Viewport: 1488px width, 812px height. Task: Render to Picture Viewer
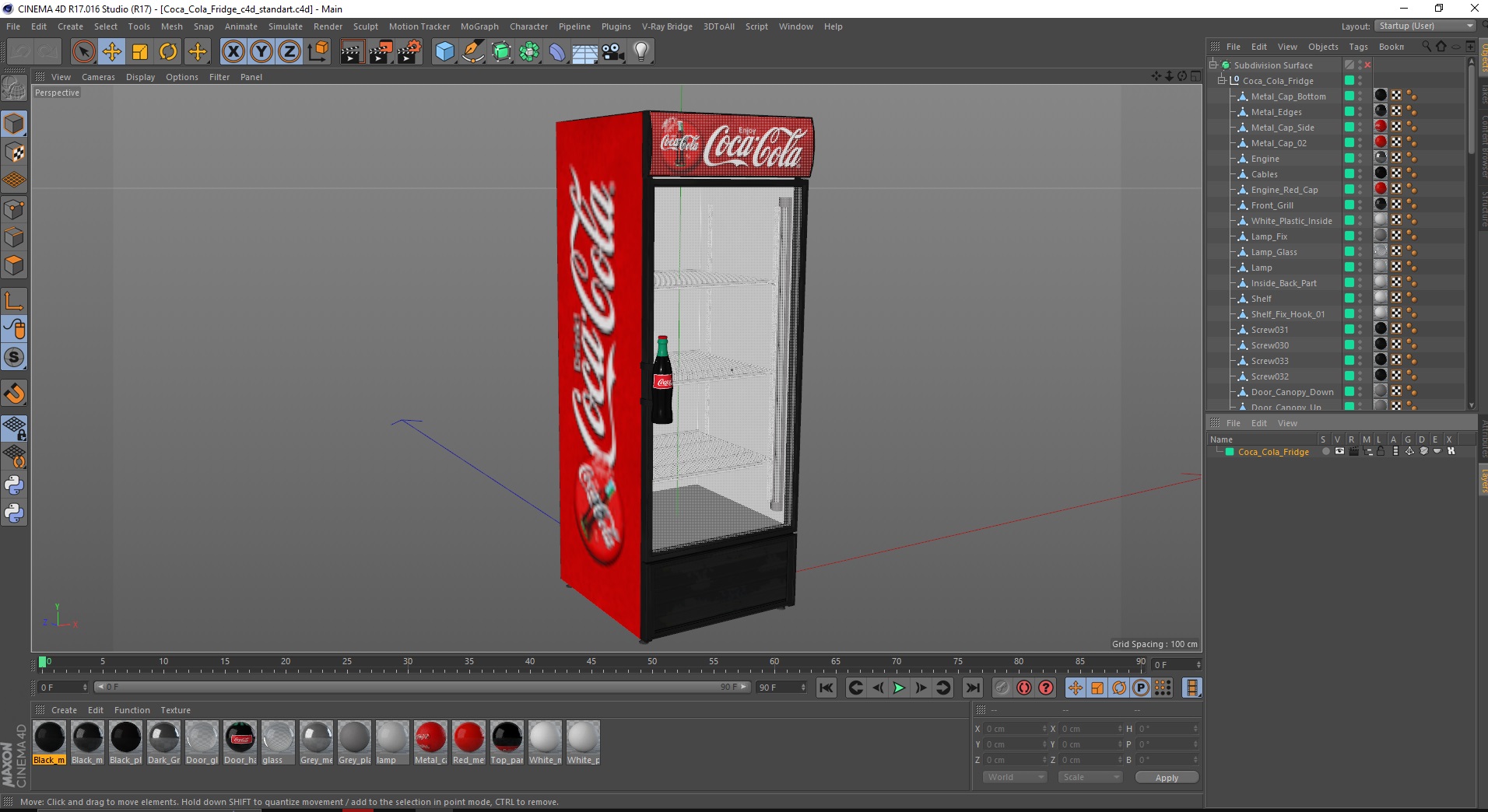[381, 52]
